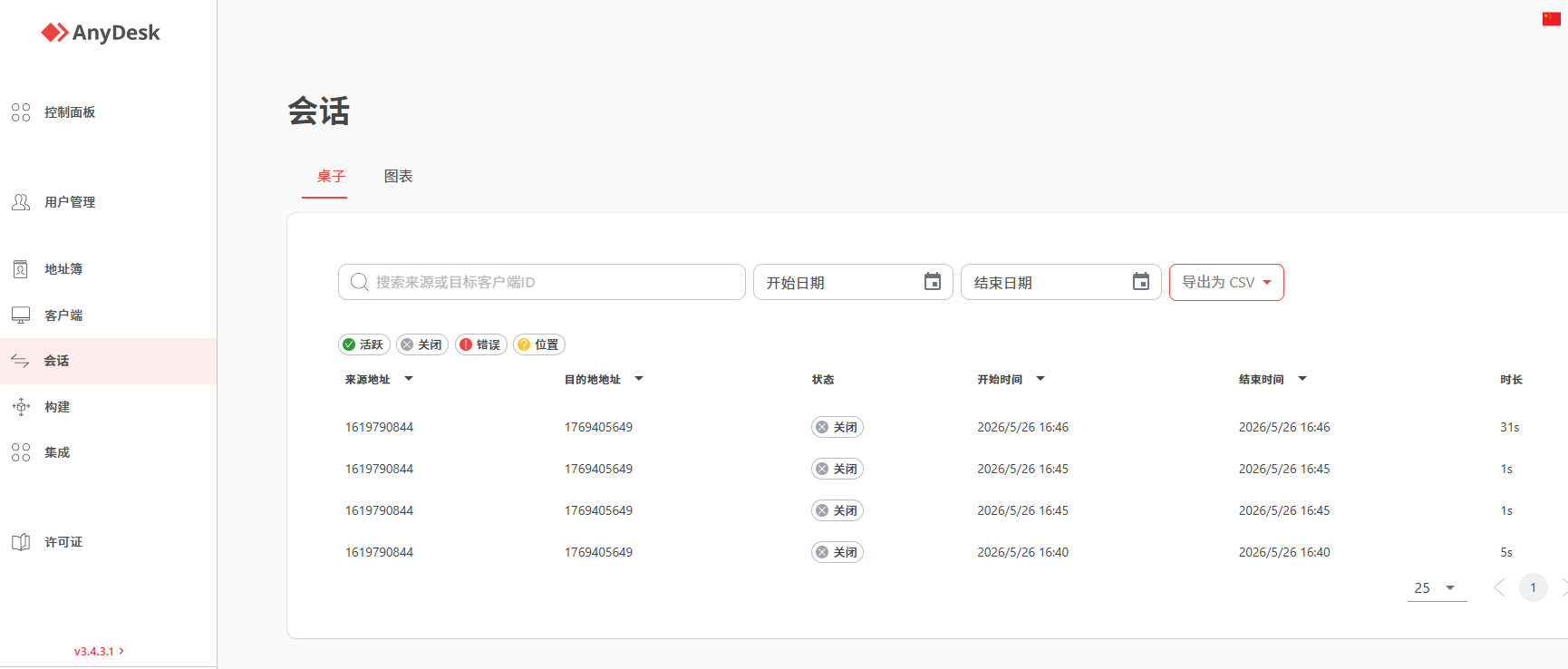1568x669 pixels.
Task: Select the 会话 sessions arrows icon
Action: pyautogui.click(x=21, y=361)
